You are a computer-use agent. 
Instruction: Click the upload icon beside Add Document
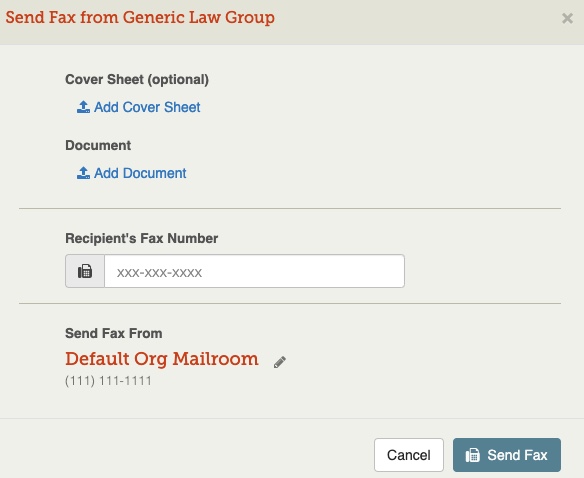click(x=83, y=173)
